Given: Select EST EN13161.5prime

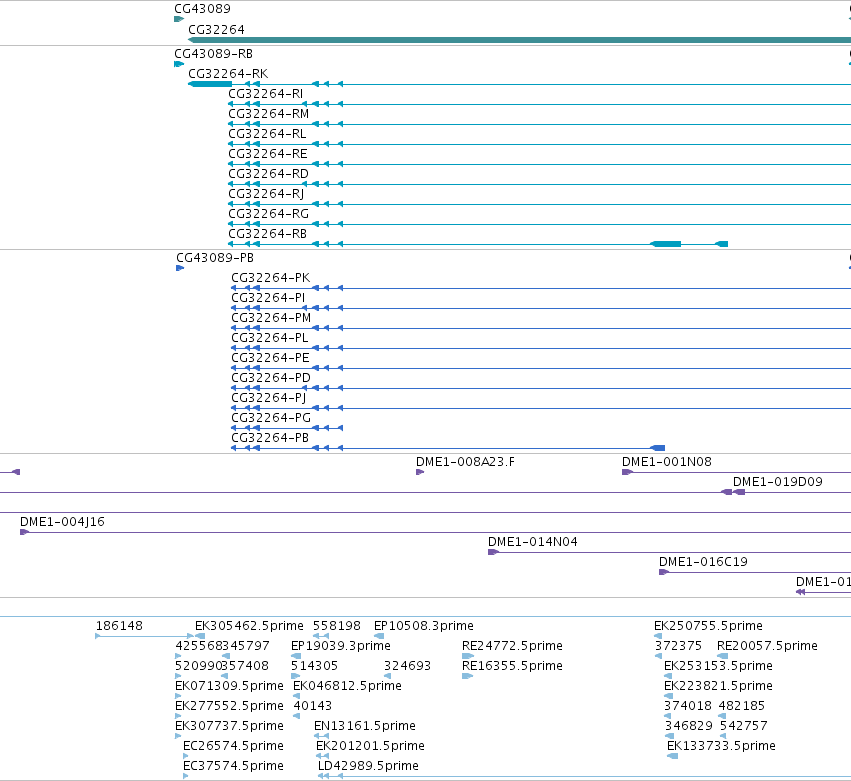Looking at the screenshot, I should (x=365, y=727).
